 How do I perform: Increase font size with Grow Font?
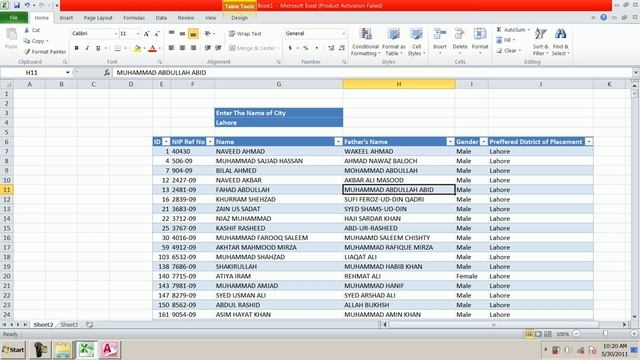tap(147, 33)
